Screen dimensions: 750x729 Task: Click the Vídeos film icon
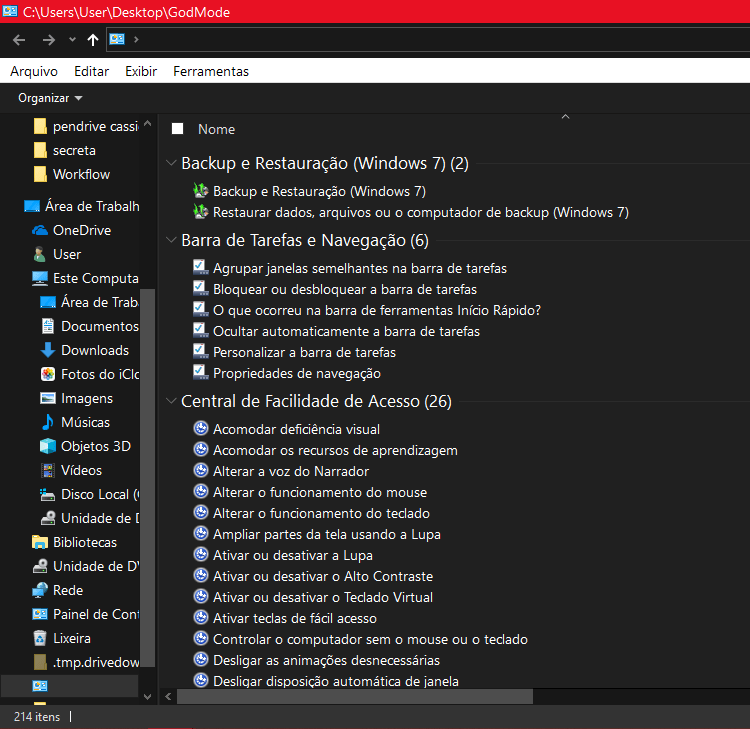coord(48,470)
